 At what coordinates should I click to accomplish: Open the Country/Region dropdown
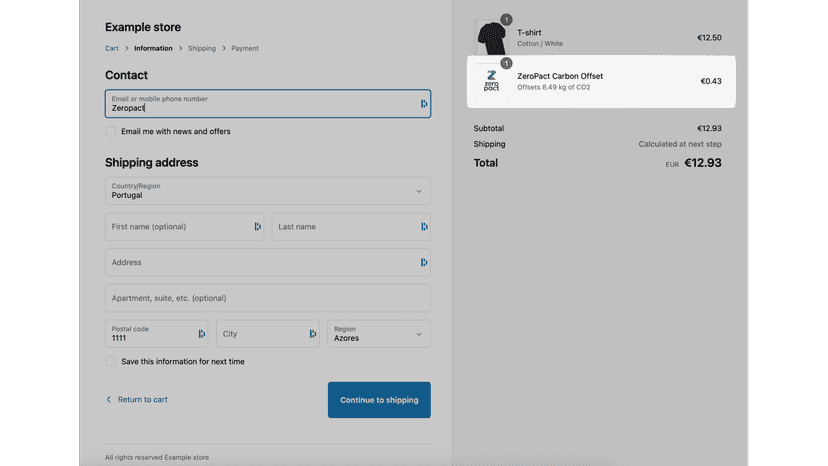click(x=268, y=191)
